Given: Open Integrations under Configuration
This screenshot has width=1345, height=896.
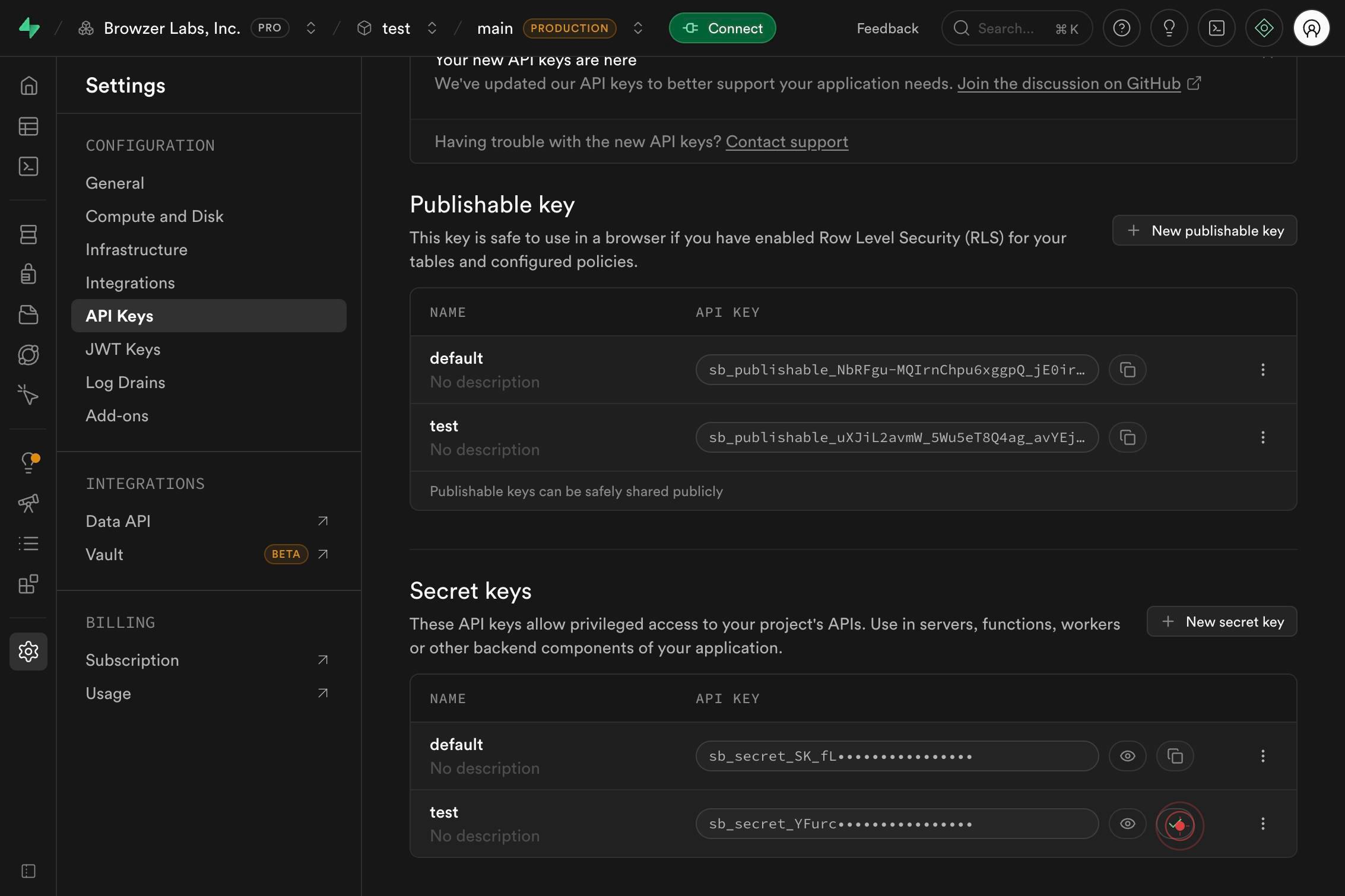Looking at the screenshot, I should tap(209, 282).
